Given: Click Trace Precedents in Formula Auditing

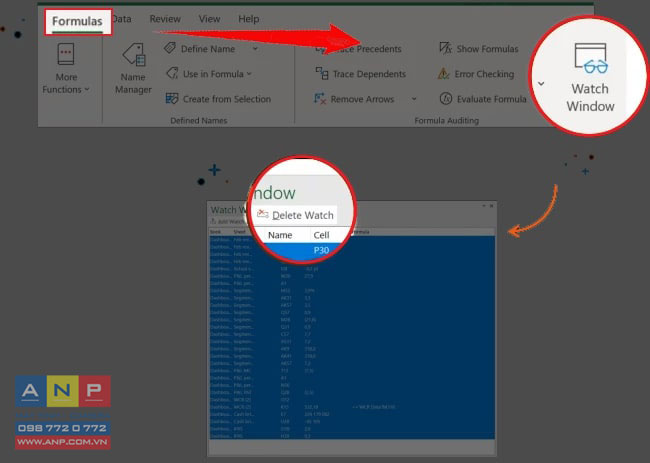Looking at the screenshot, I should (x=358, y=49).
